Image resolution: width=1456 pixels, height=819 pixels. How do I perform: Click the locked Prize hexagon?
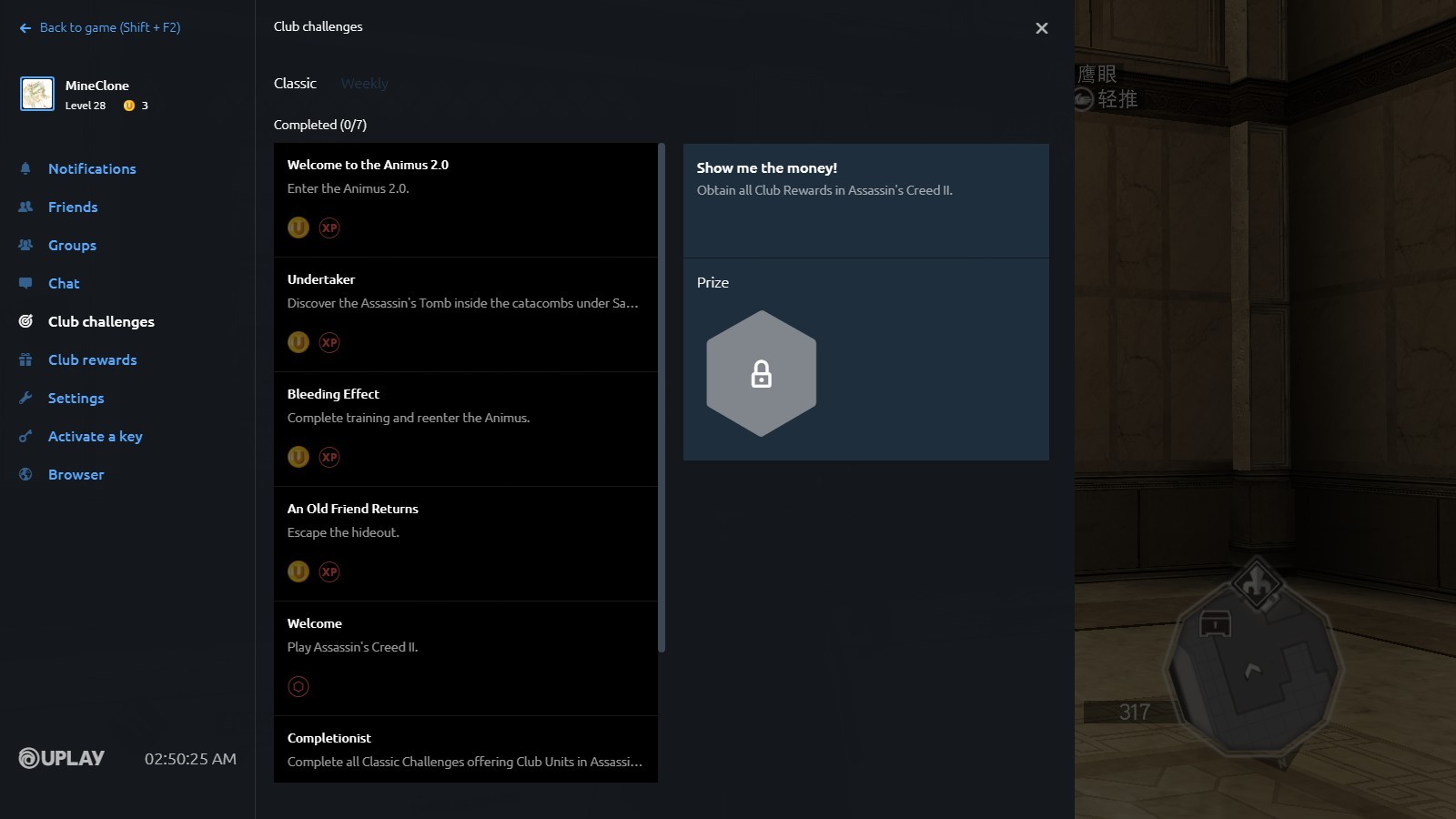762,373
